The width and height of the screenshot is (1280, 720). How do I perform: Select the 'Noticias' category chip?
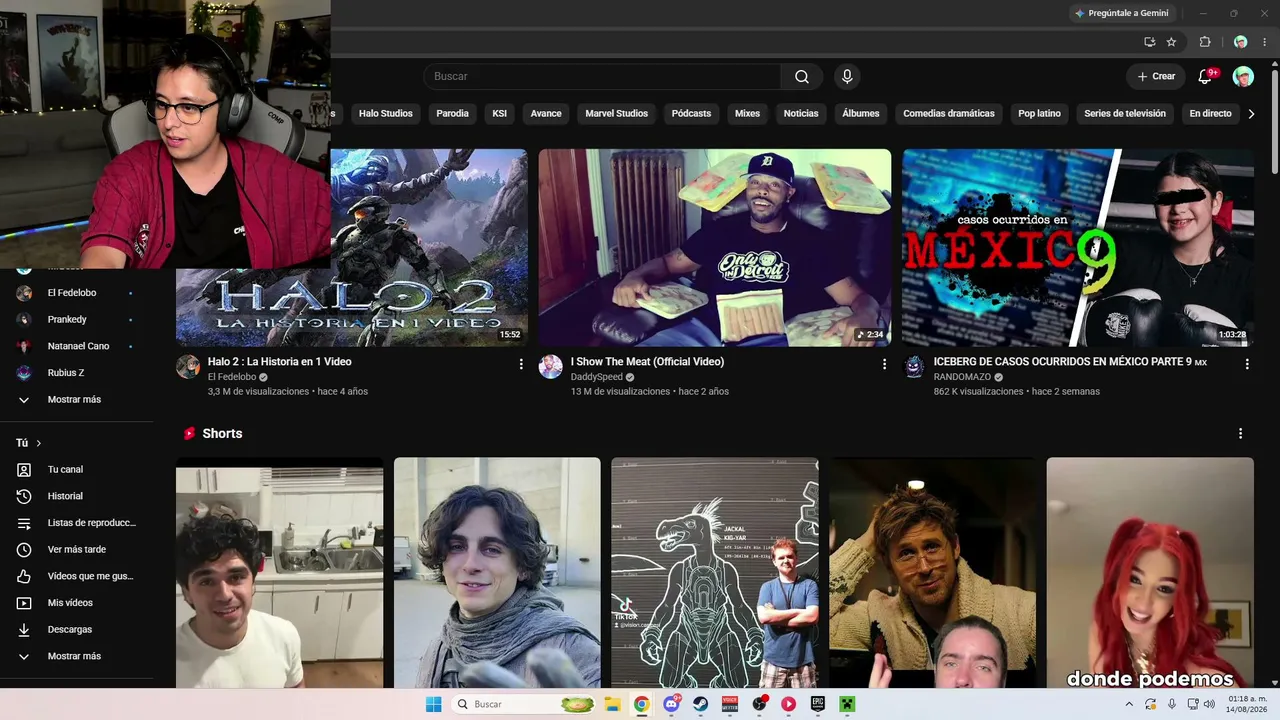(801, 114)
